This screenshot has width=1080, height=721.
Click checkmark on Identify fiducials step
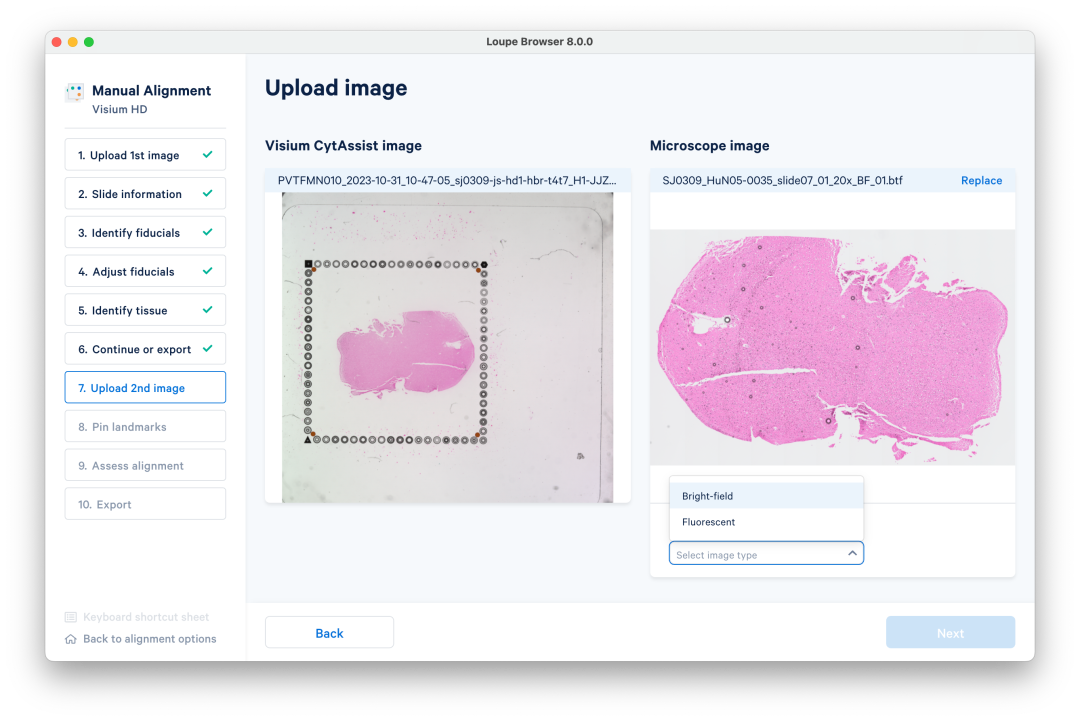[207, 233]
